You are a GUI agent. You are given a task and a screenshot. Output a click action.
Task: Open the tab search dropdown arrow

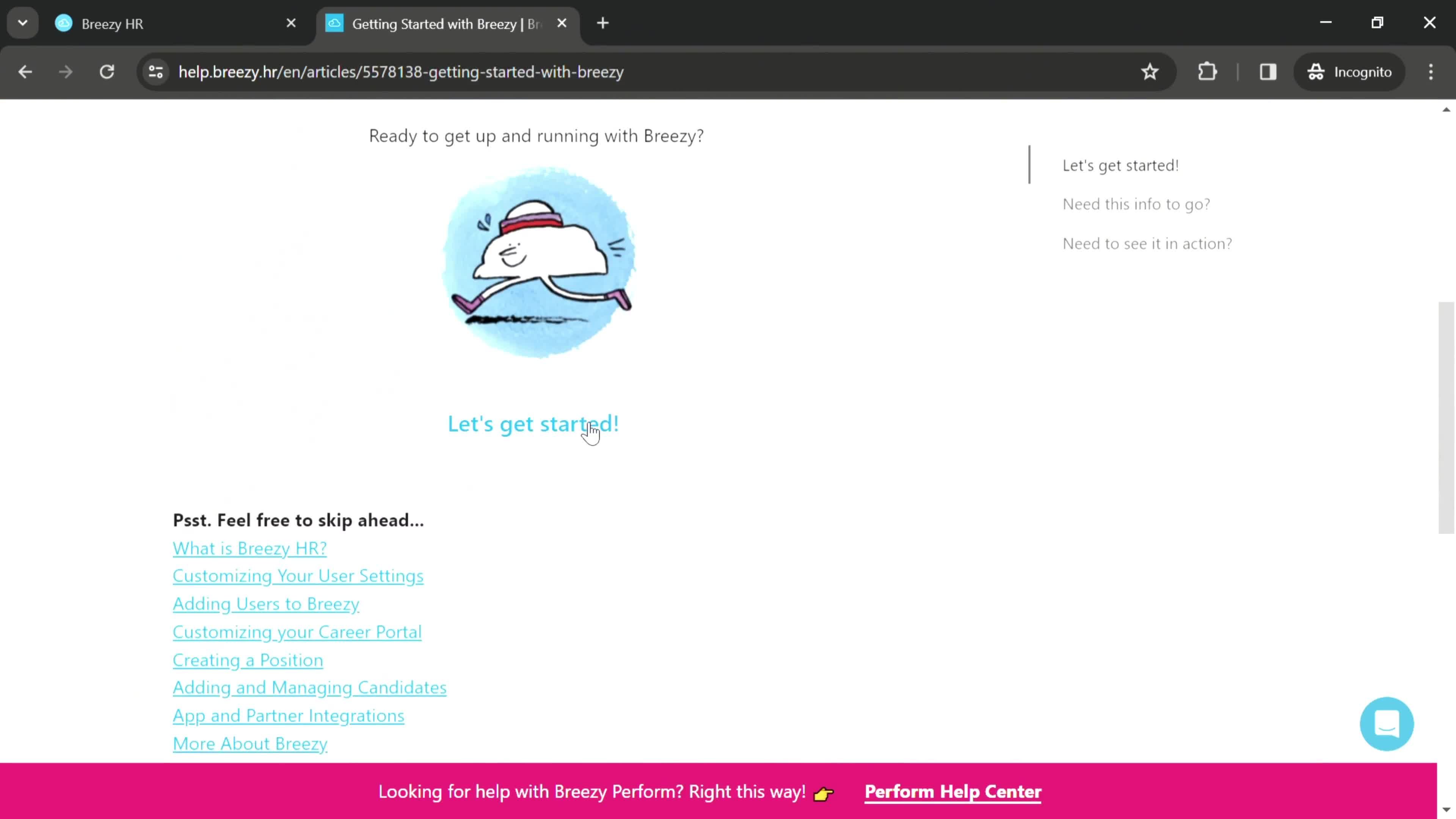(23, 23)
